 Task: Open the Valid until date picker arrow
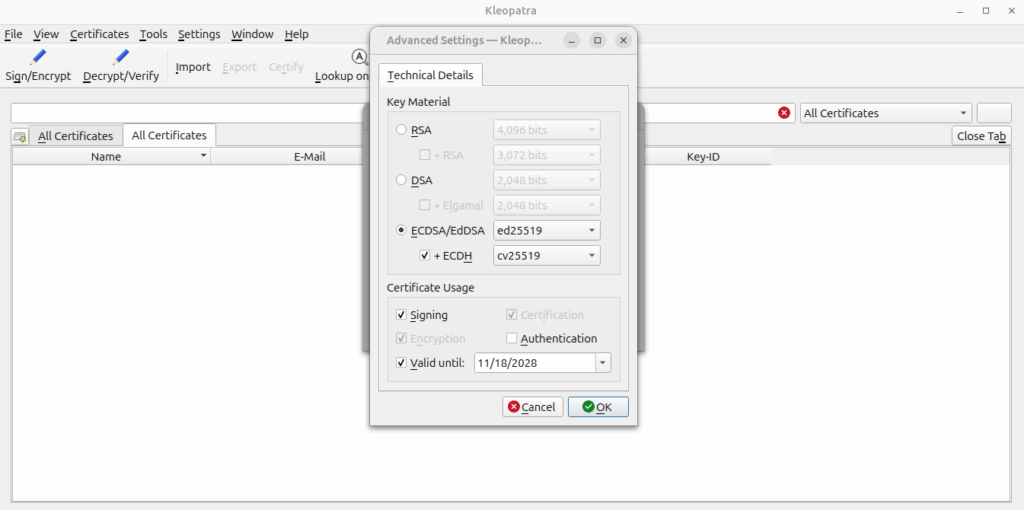[x=603, y=363]
